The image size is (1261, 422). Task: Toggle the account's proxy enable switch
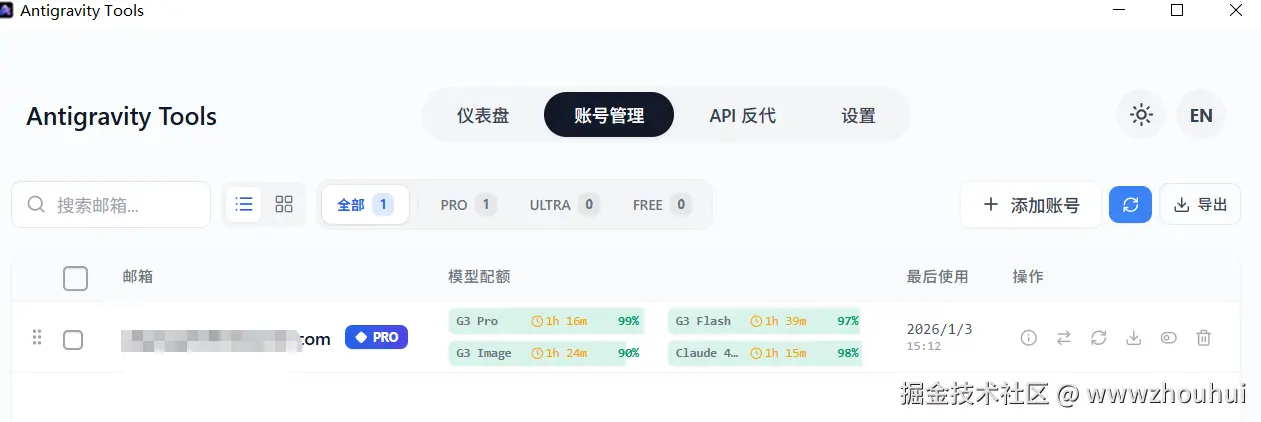pos(1168,338)
